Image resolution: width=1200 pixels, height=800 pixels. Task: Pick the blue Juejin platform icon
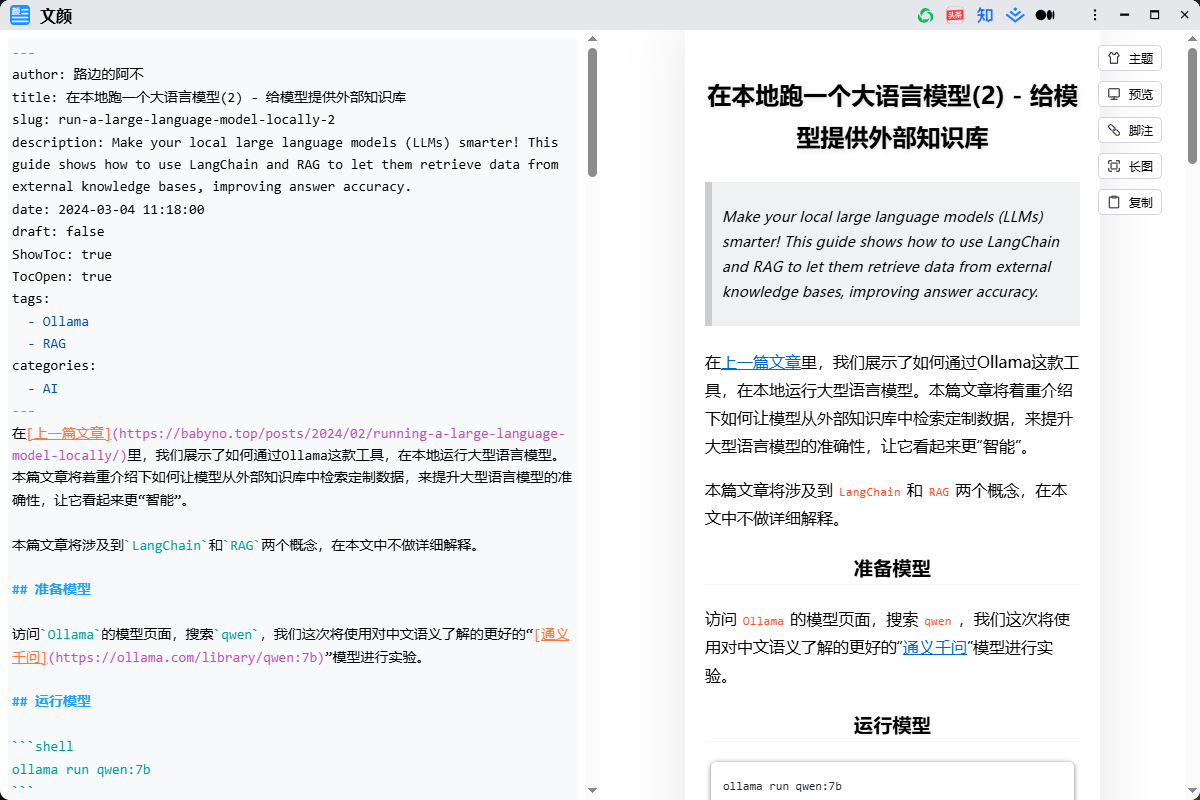[x=1015, y=15]
